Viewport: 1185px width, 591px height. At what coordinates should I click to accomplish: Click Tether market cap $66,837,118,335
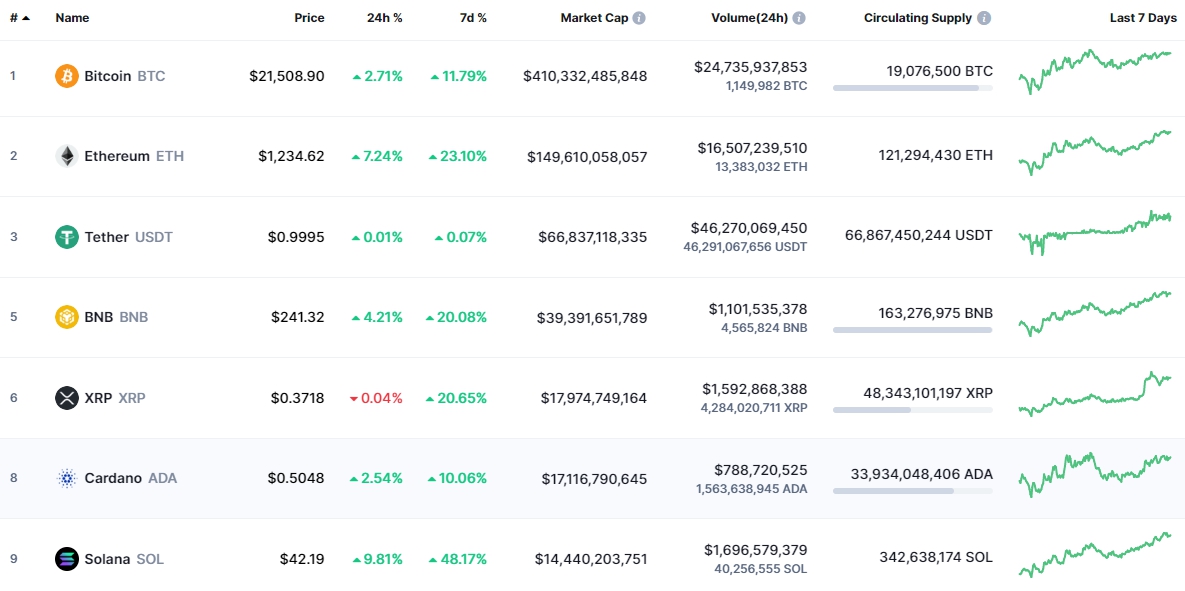(592, 237)
